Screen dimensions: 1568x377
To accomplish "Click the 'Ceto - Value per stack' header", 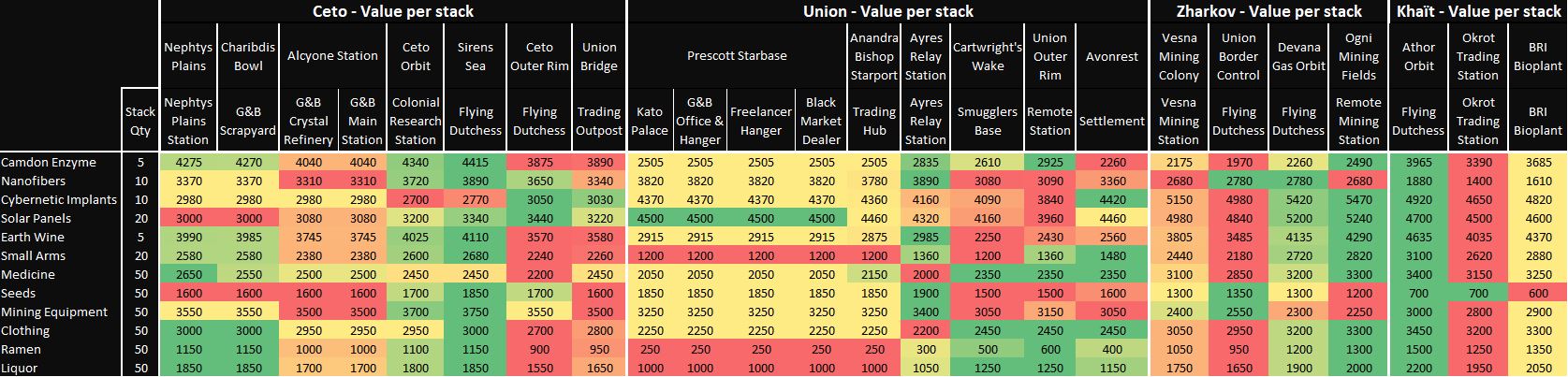I will pos(392,11).
